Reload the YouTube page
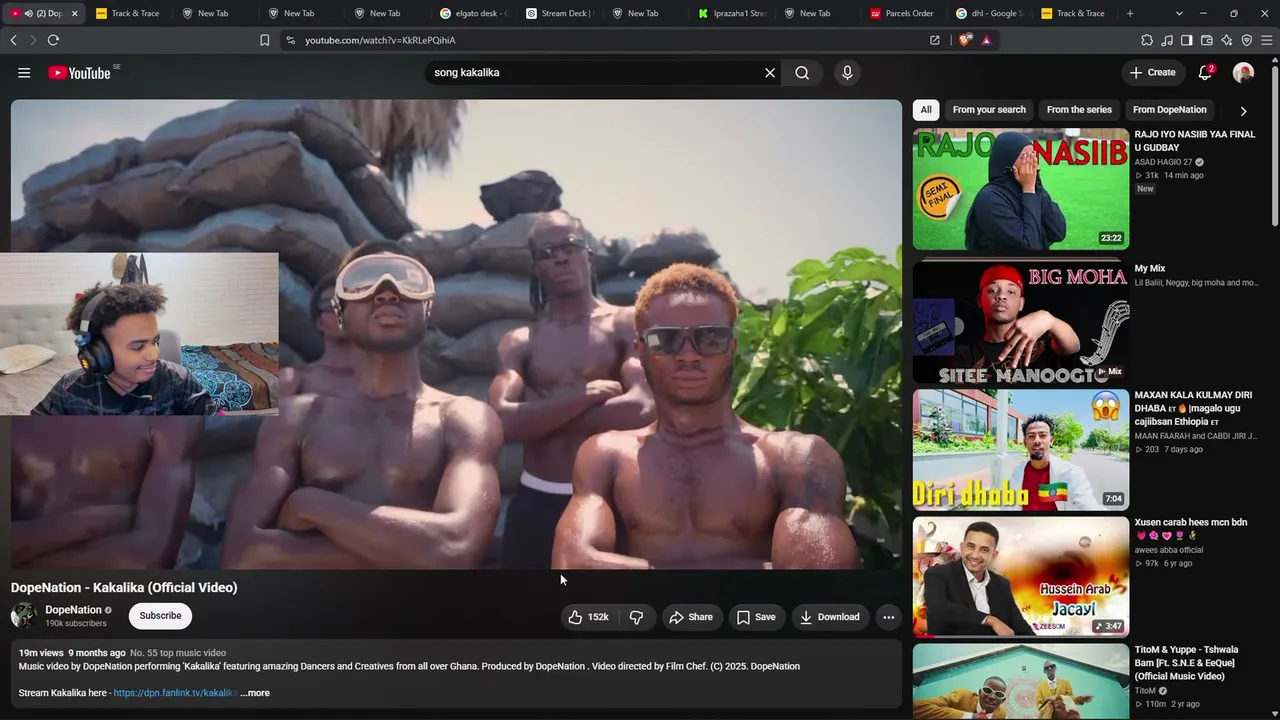 click(x=53, y=40)
